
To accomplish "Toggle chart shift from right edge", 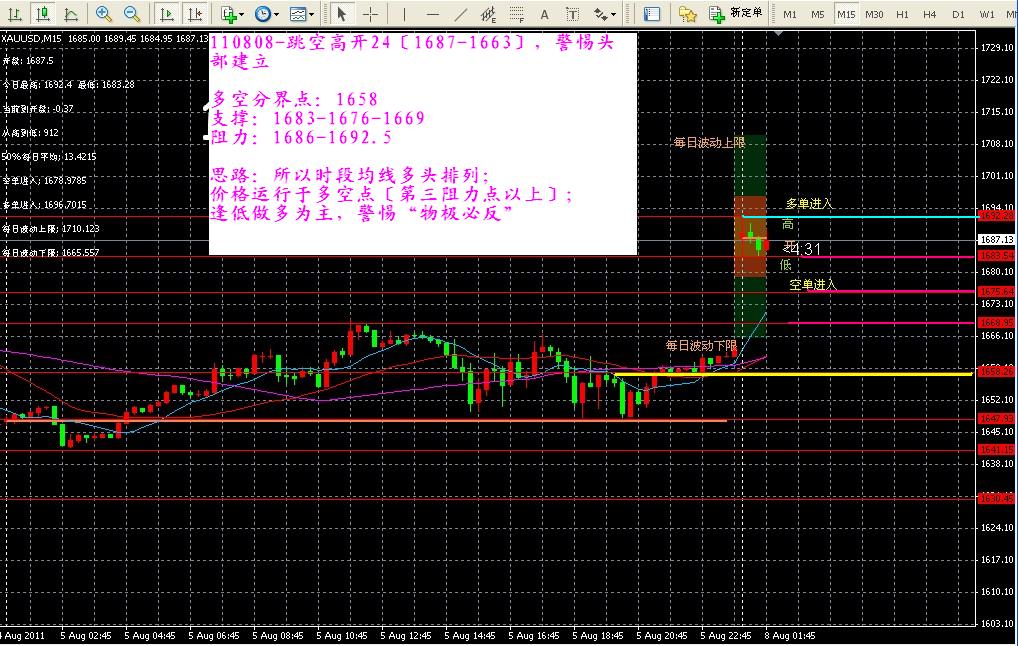I will (195, 14).
